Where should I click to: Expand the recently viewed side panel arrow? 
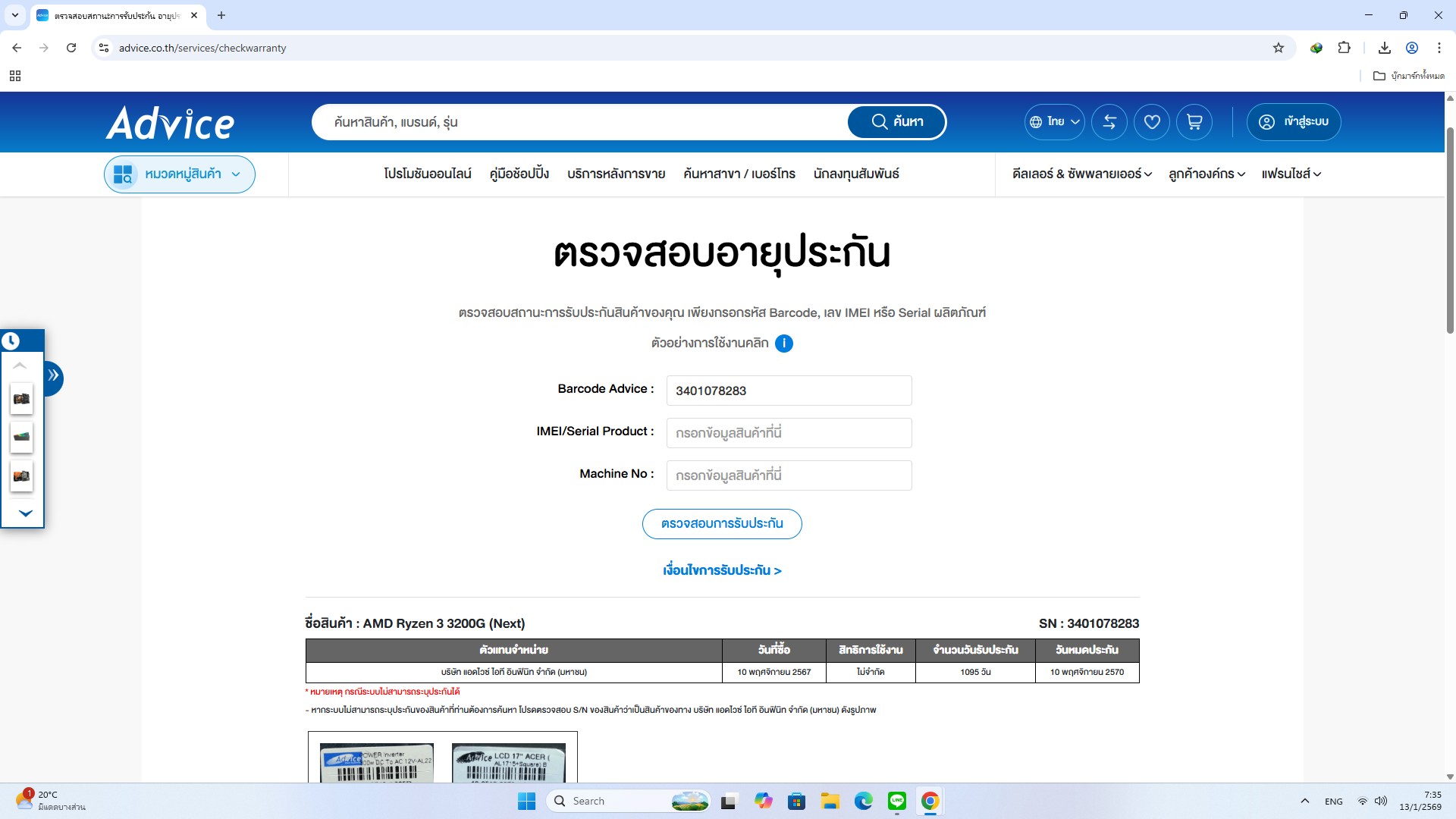(x=53, y=376)
